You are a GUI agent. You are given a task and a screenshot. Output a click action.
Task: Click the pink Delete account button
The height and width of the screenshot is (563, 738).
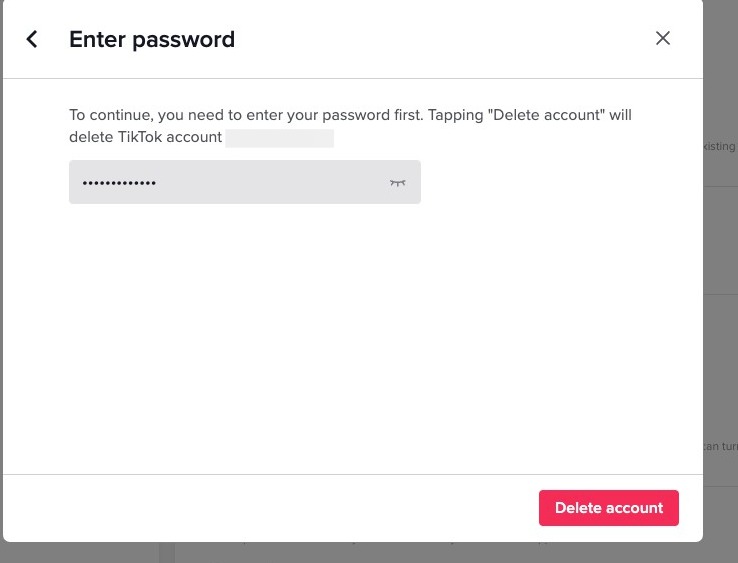pyautogui.click(x=608, y=508)
